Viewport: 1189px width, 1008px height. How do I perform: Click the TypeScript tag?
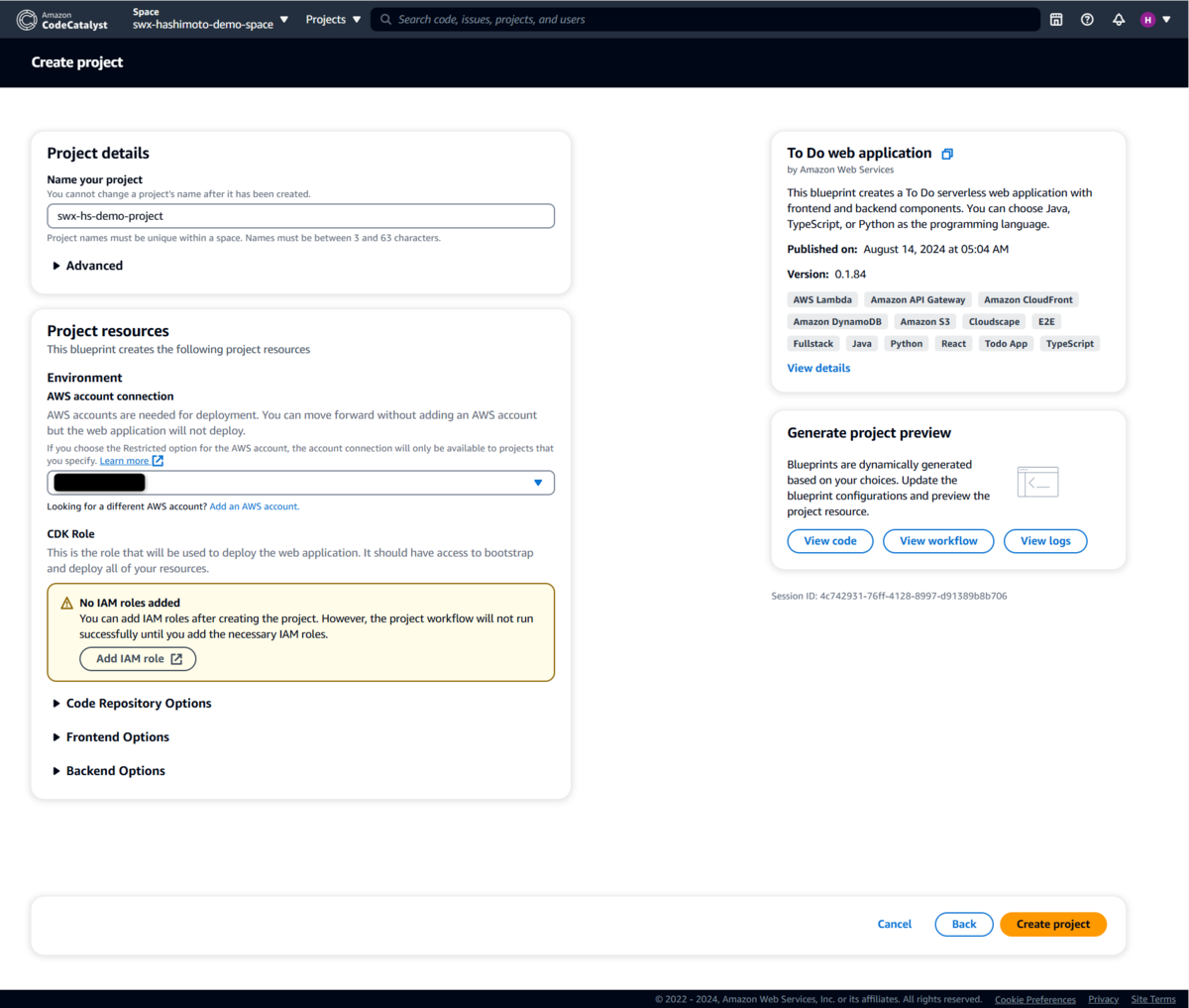click(1070, 344)
